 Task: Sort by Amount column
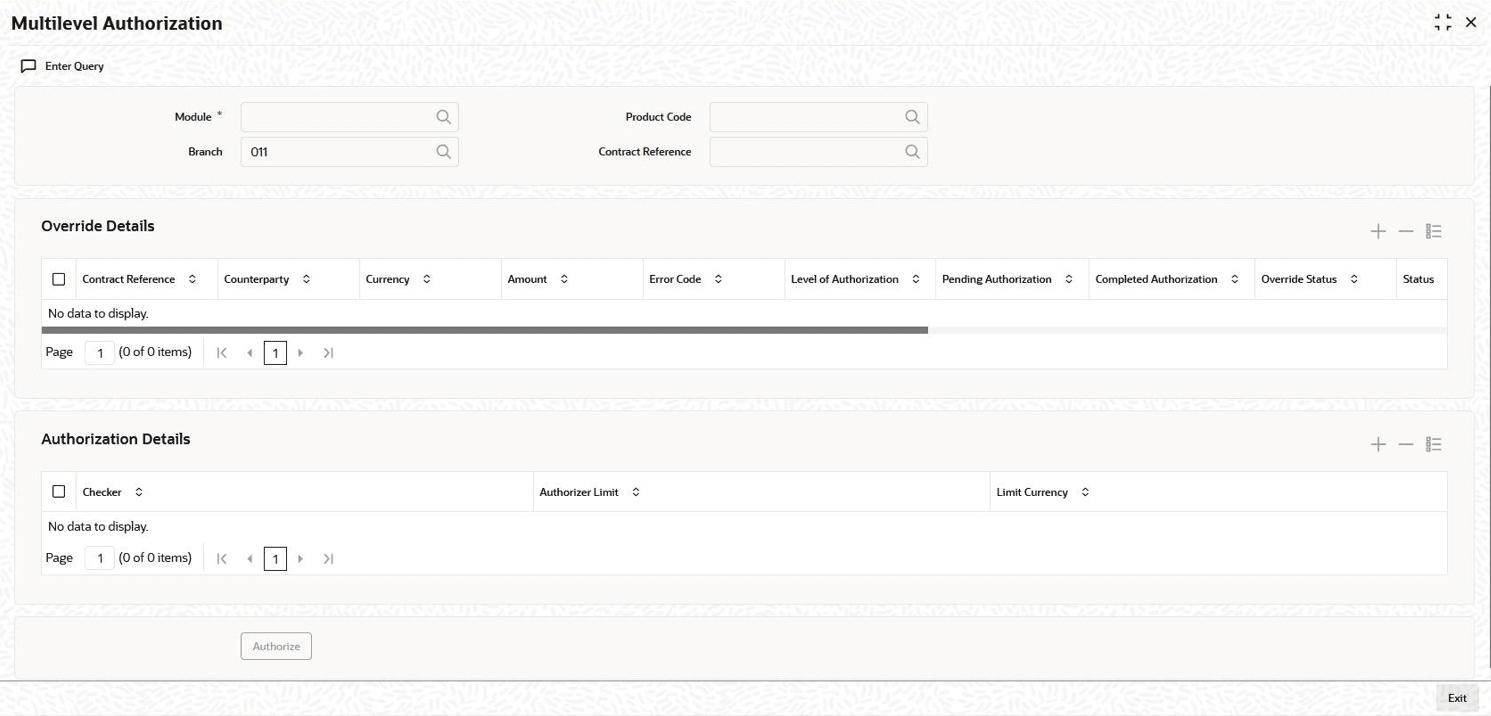click(x=564, y=279)
